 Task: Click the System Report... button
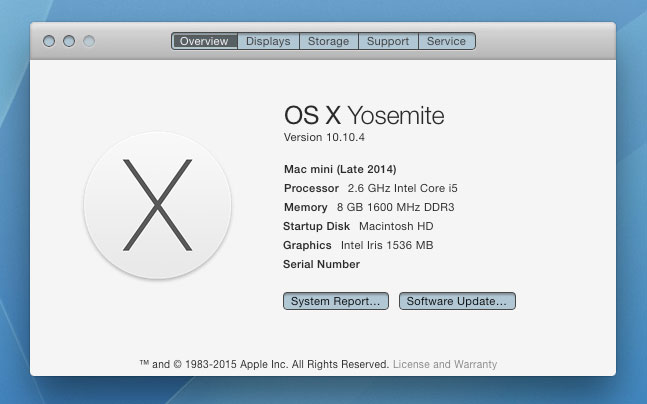[x=335, y=301]
